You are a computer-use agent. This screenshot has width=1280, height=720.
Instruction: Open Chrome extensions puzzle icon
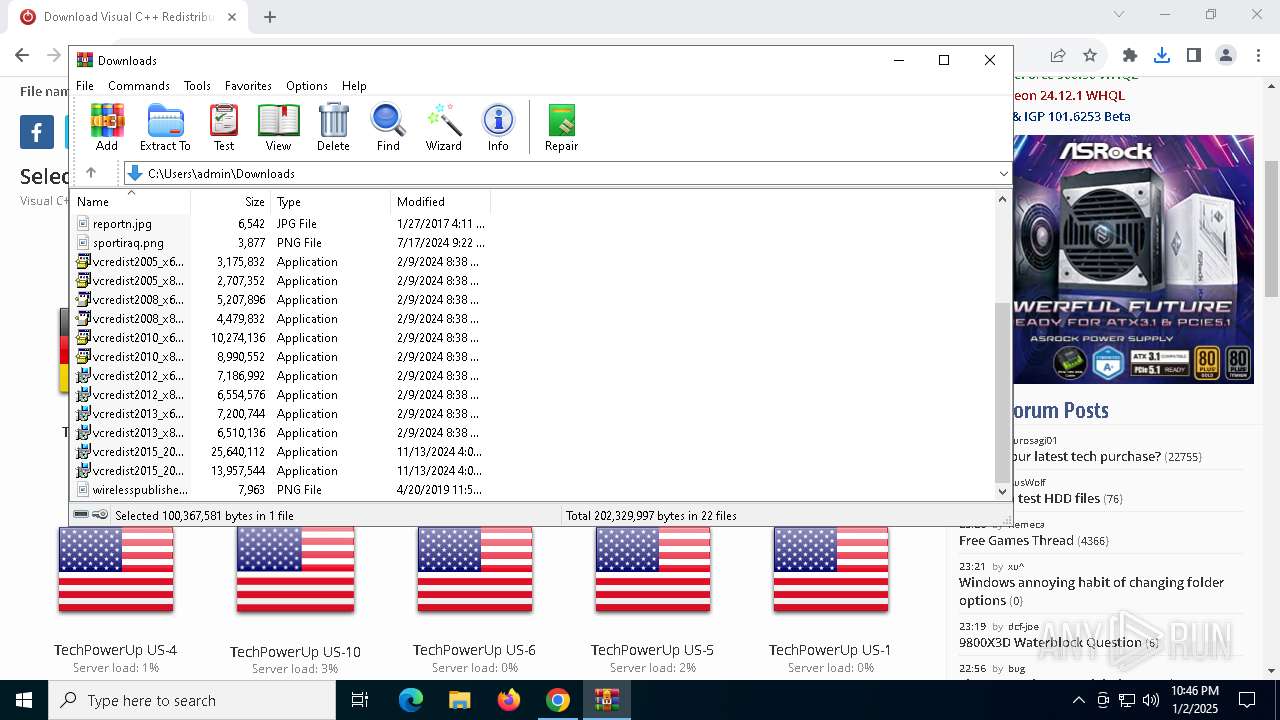click(1130, 55)
